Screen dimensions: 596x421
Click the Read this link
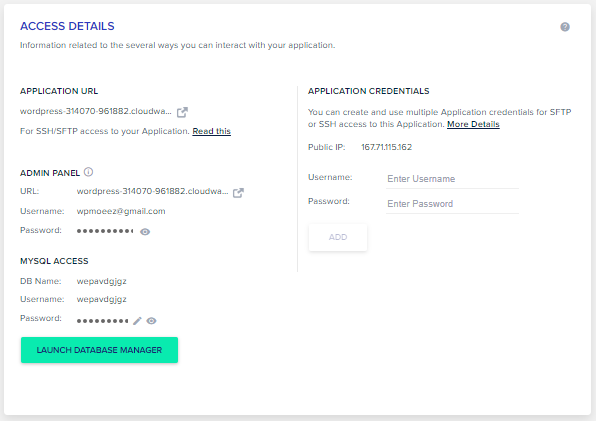(x=211, y=131)
